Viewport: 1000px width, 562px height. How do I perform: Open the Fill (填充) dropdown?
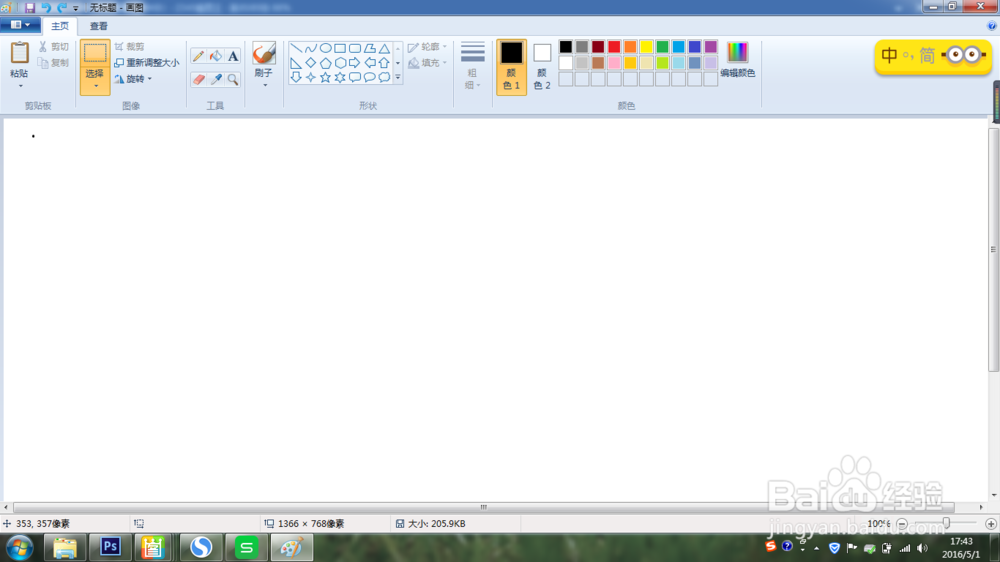click(427, 63)
